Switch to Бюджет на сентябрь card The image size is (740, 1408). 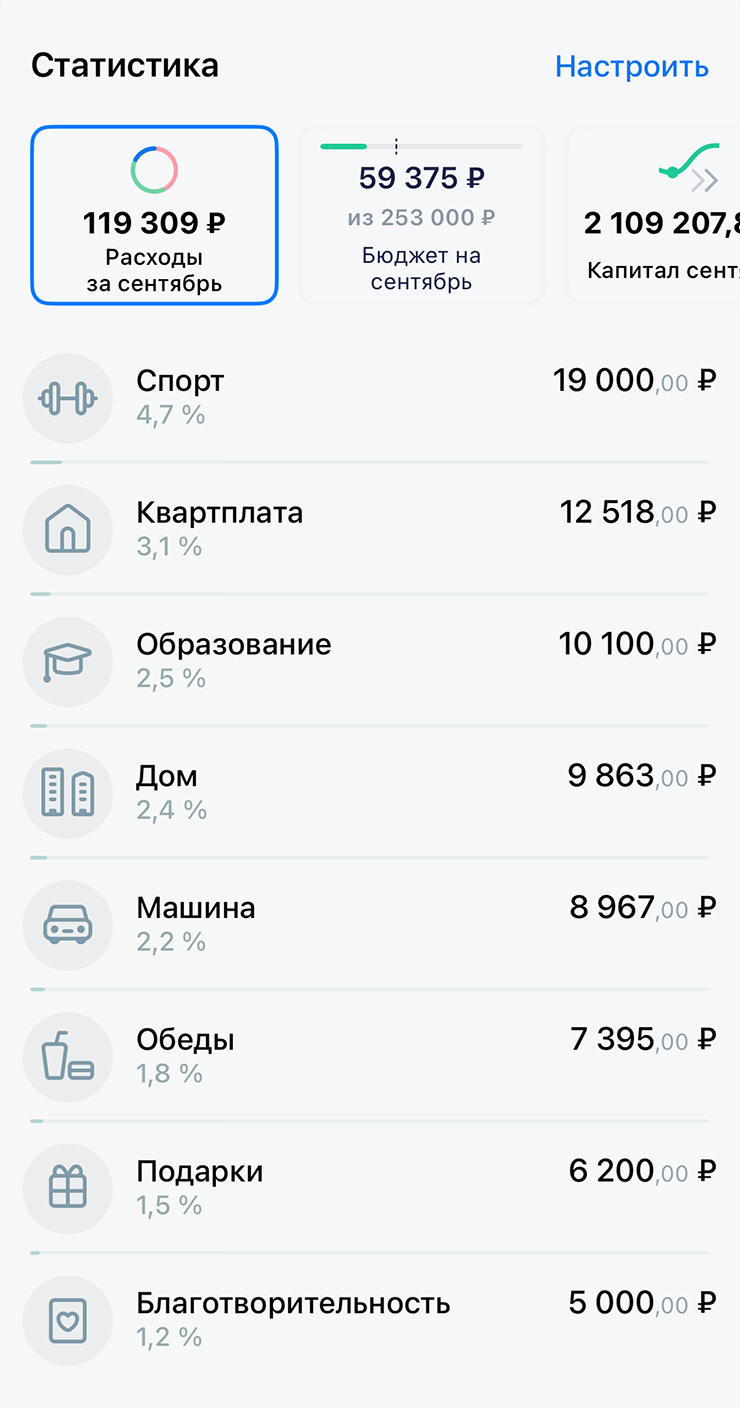point(421,215)
